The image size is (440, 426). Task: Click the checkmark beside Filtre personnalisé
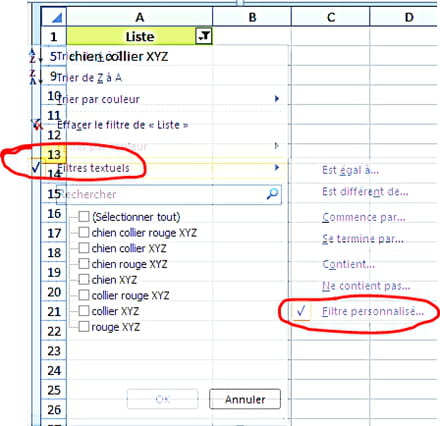click(301, 311)
